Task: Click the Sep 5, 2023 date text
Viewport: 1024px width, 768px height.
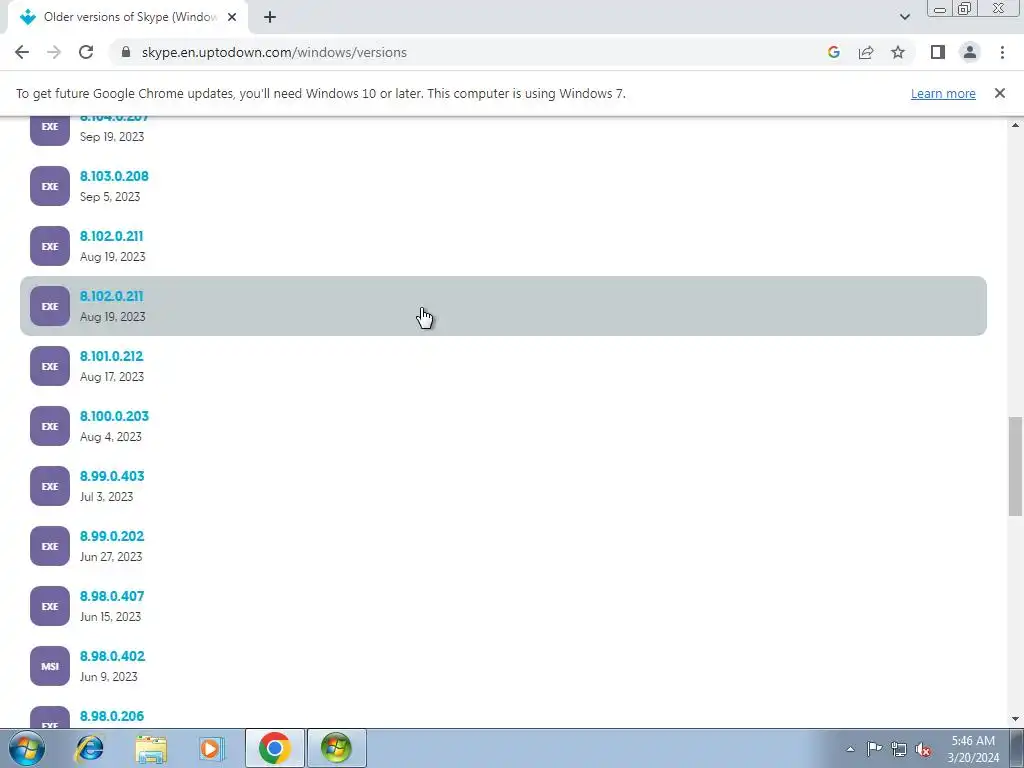Action: coord(110,197)
